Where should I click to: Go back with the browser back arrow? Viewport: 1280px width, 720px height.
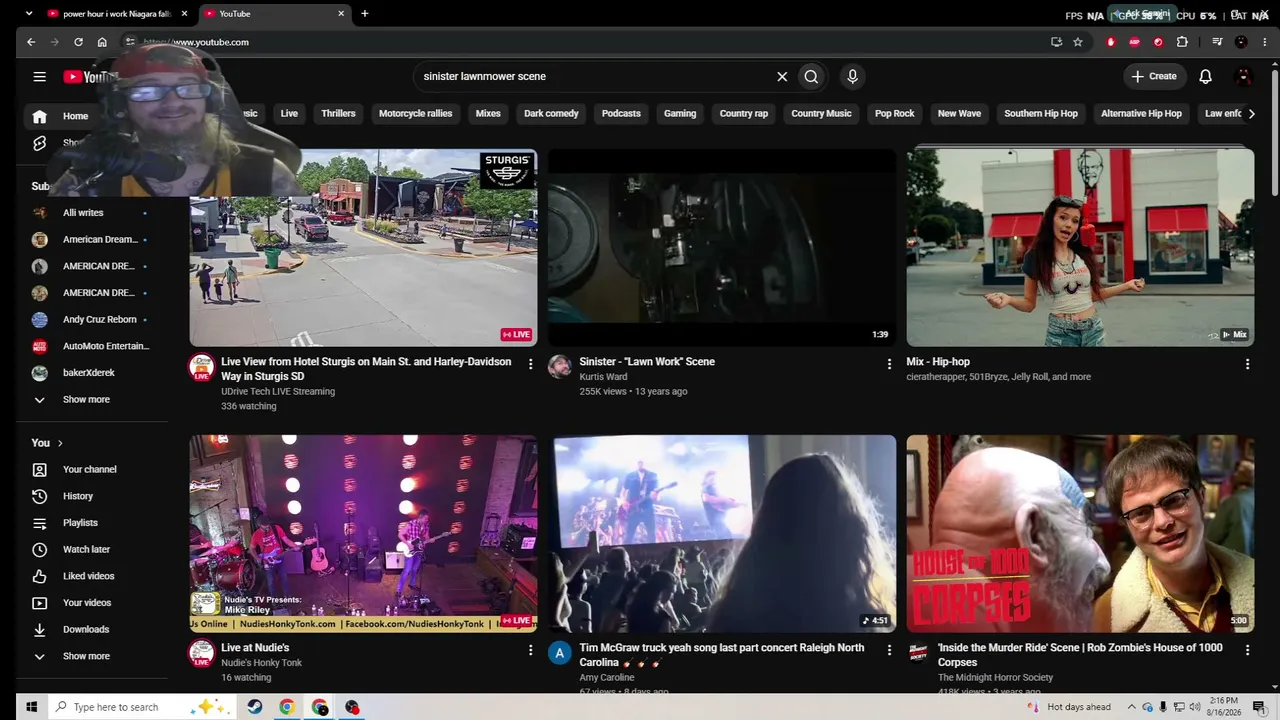click(x=31, y=42)
